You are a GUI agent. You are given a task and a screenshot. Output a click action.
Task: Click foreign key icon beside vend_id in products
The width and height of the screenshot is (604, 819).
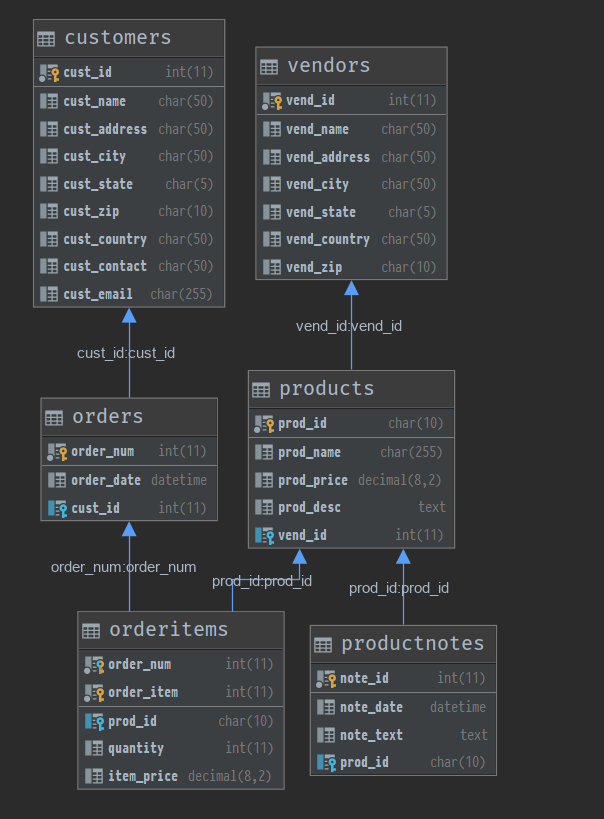(264, 535)
